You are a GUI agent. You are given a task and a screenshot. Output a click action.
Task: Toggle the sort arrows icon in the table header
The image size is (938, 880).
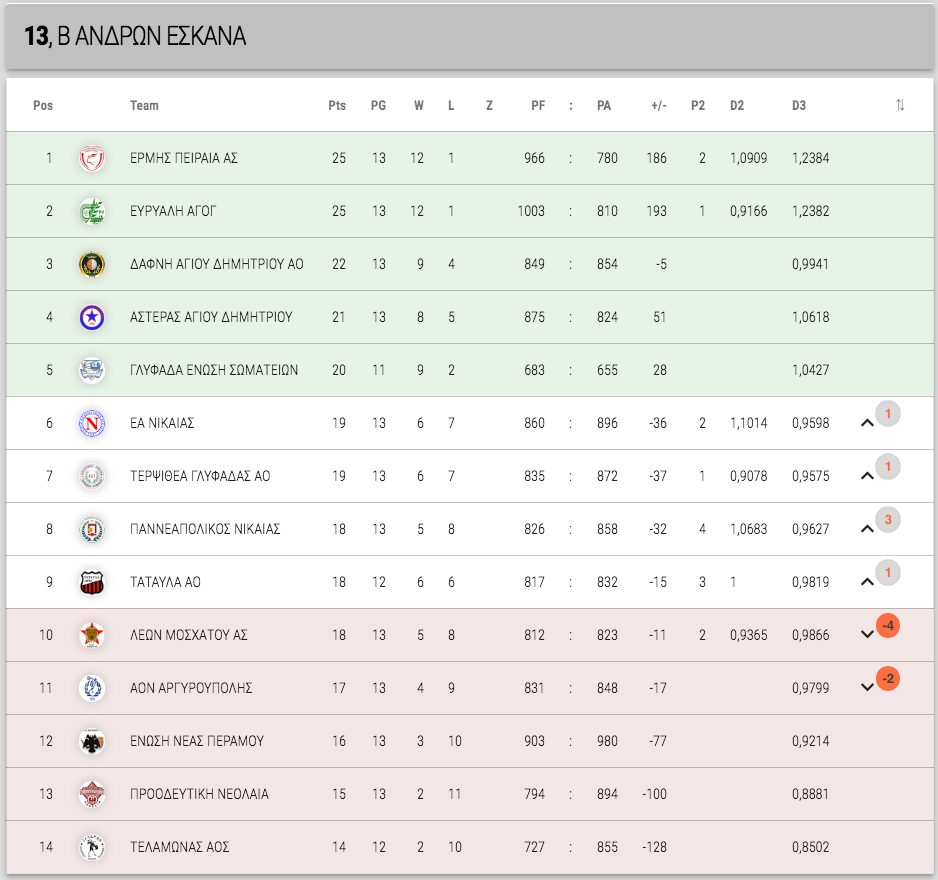pyautogui.click(x=900, y=105)
